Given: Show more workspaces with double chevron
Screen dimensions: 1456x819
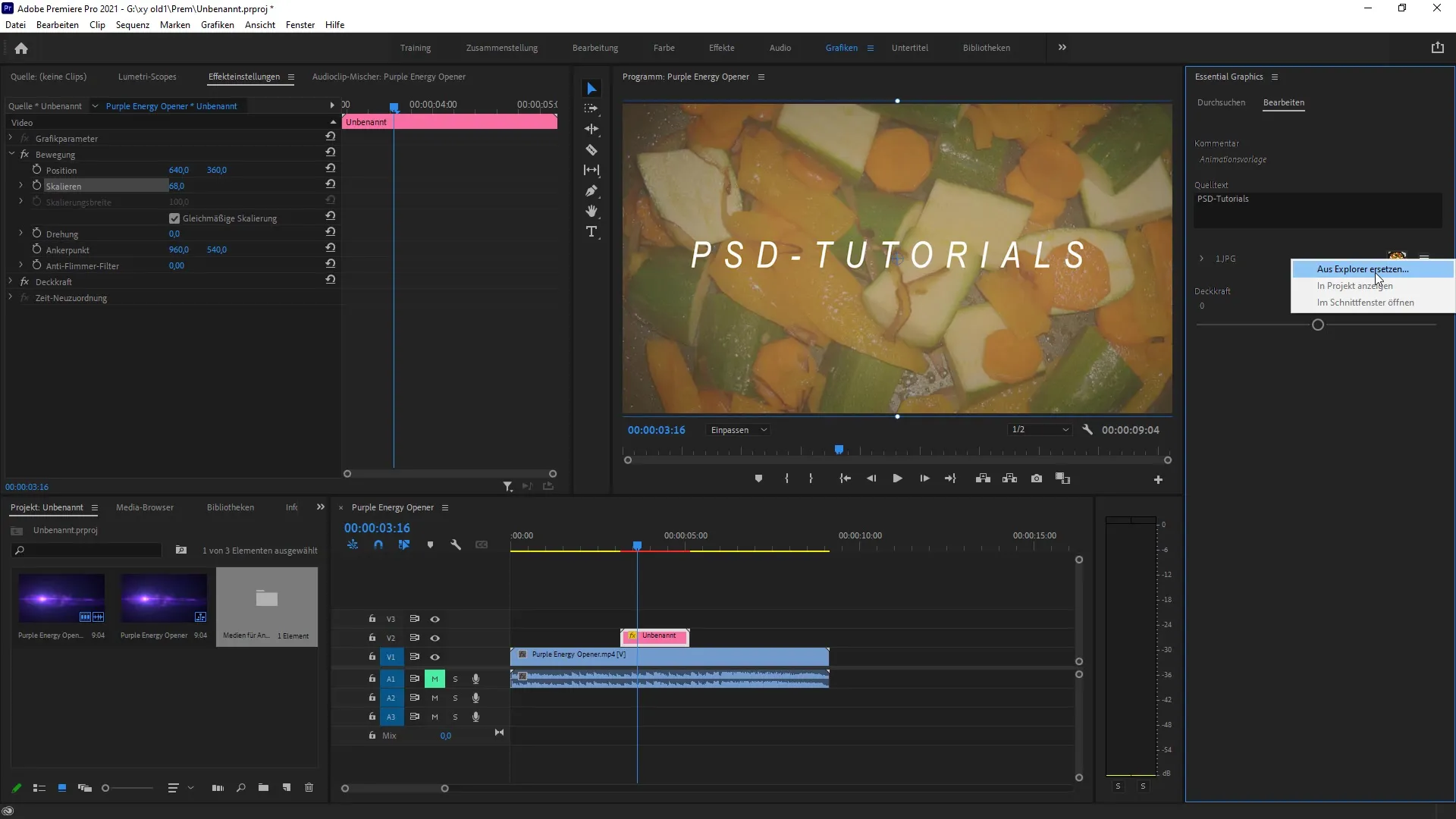Looking at the screenshot, I should click(x=1062, y=47).
